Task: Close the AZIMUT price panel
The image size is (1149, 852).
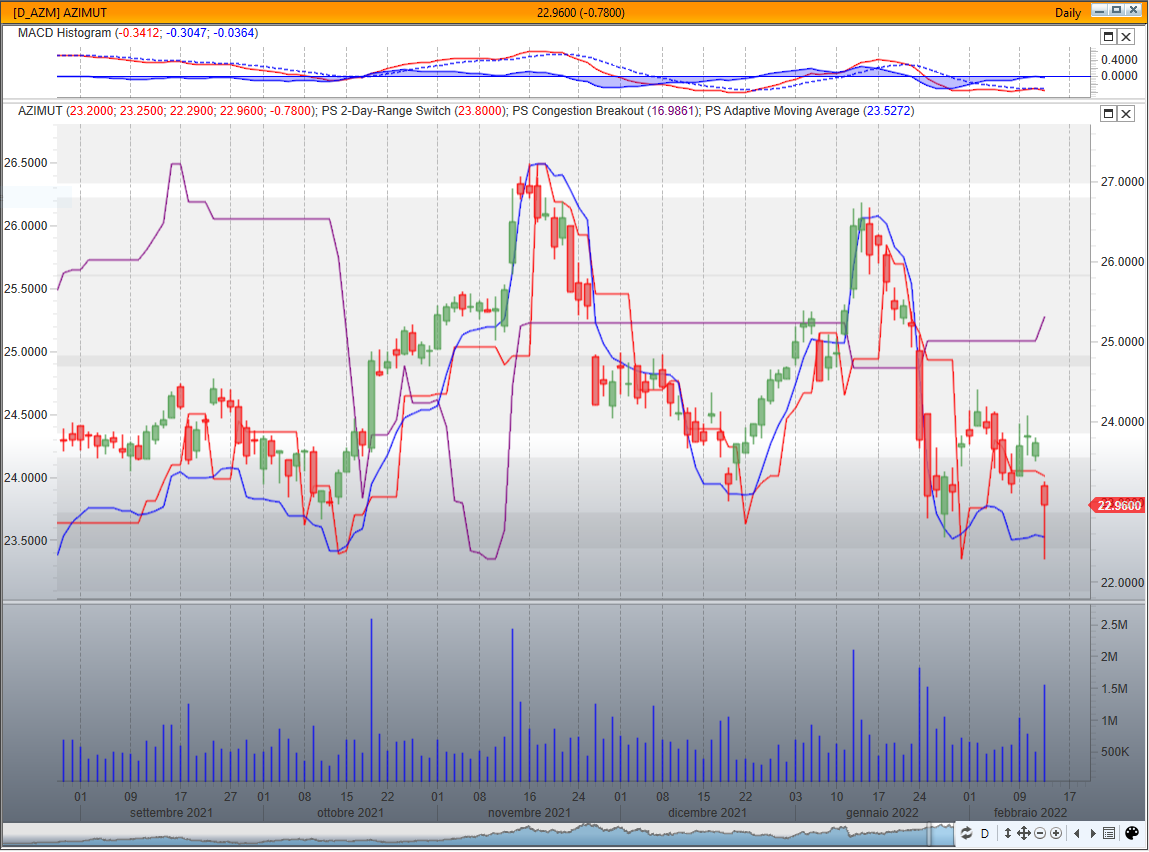Action: point(1126,113)
